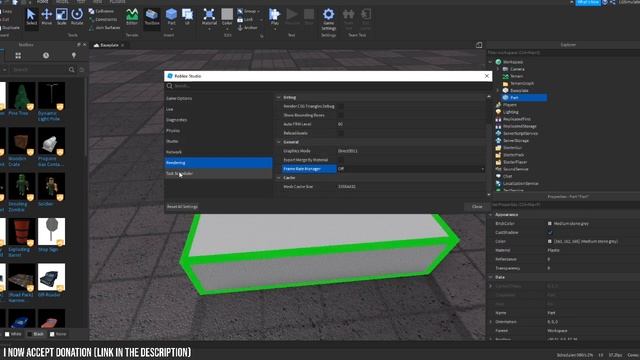The width and height of the screenshot is (640, 360).
Task: Select Black background option in toolbox
Action: (36, 334)
